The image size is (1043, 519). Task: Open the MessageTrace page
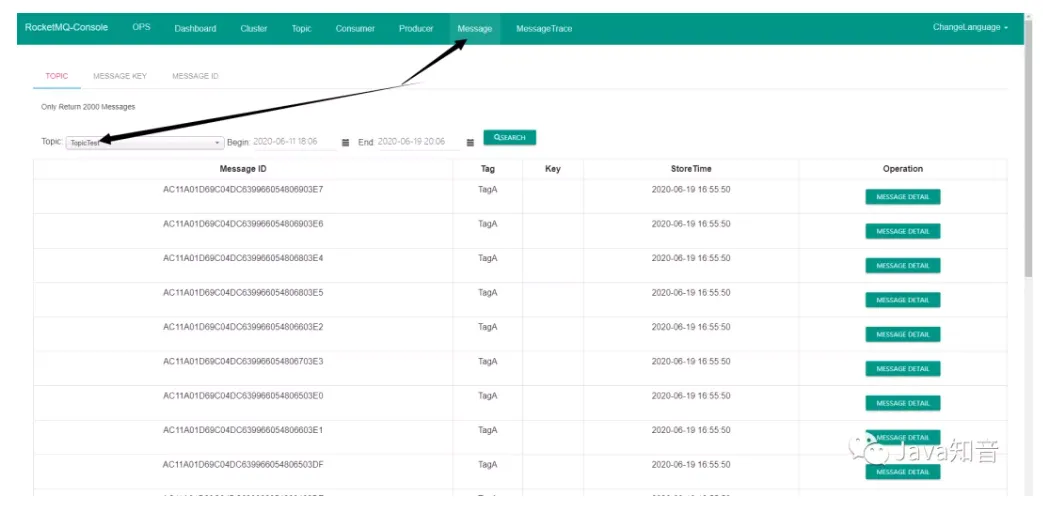click(x=544, y=29)
